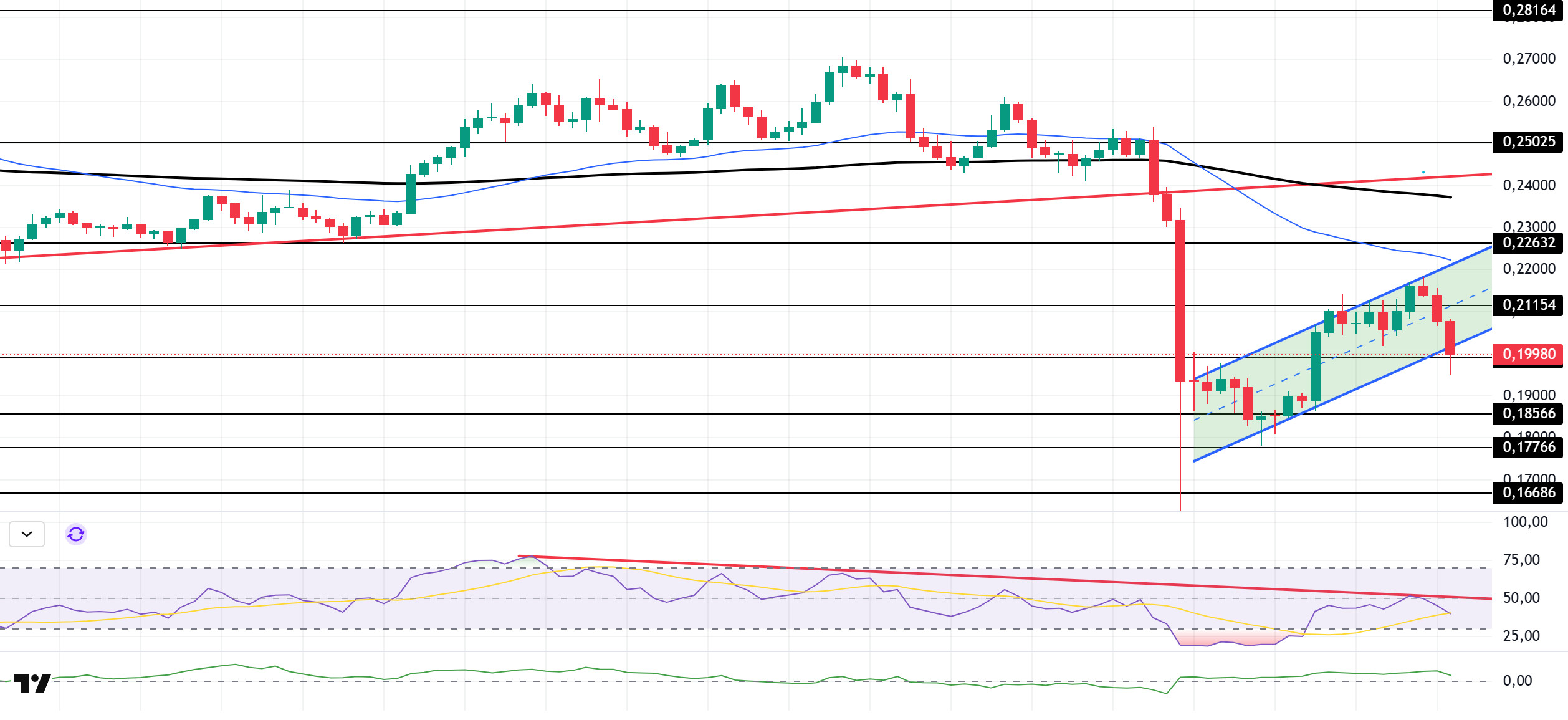
Task: Click the 100,00 RSI scale label
Action: pos(1525,522)
